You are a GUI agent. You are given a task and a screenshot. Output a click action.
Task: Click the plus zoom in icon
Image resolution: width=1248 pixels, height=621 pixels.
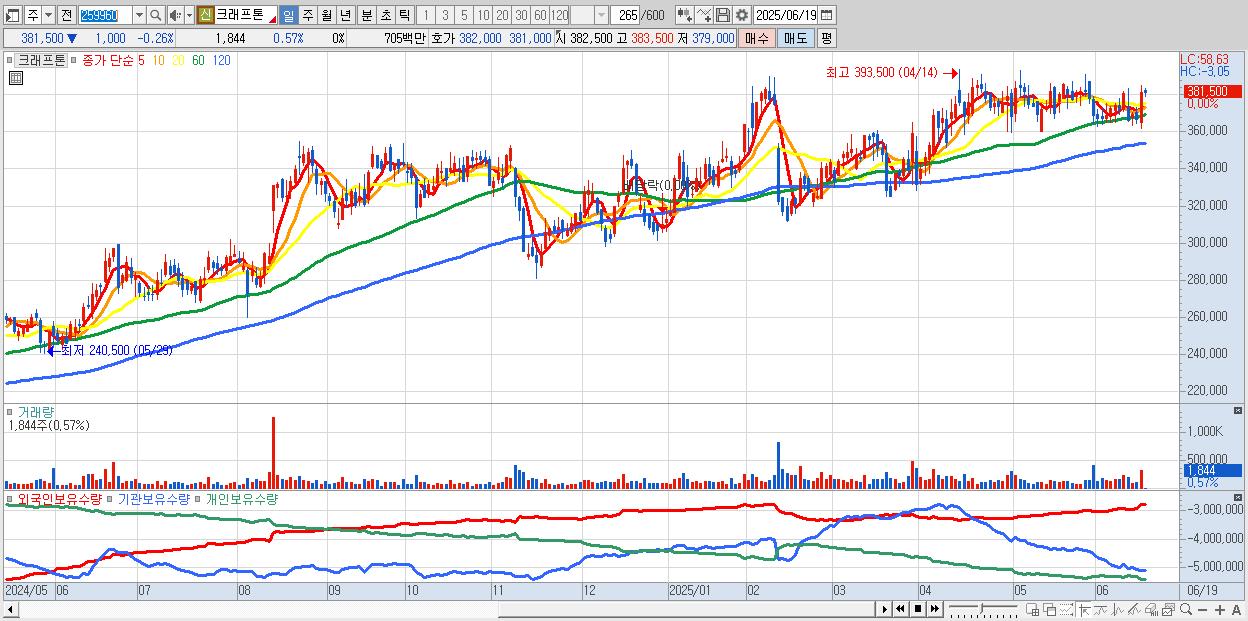(1220, 609)
